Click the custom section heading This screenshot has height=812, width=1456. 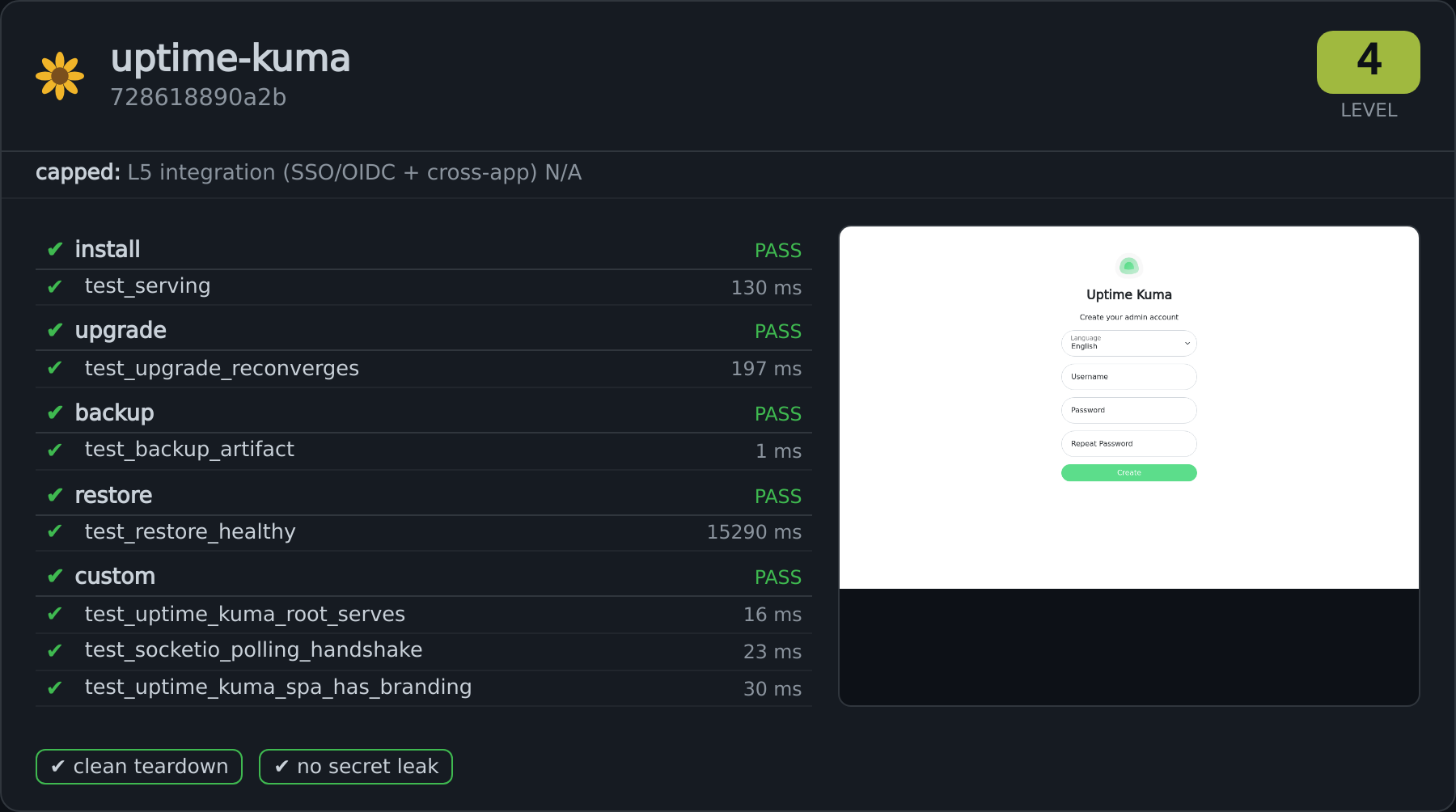click(115, 576)
